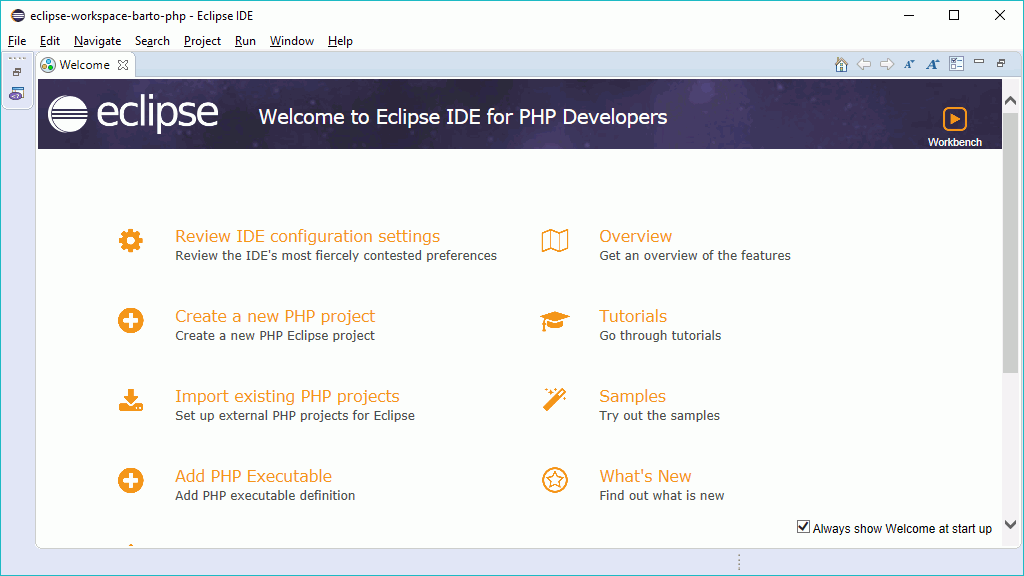Open the Customize page icon
Viewport: 1024px width, 576px height.
point(957,63)
